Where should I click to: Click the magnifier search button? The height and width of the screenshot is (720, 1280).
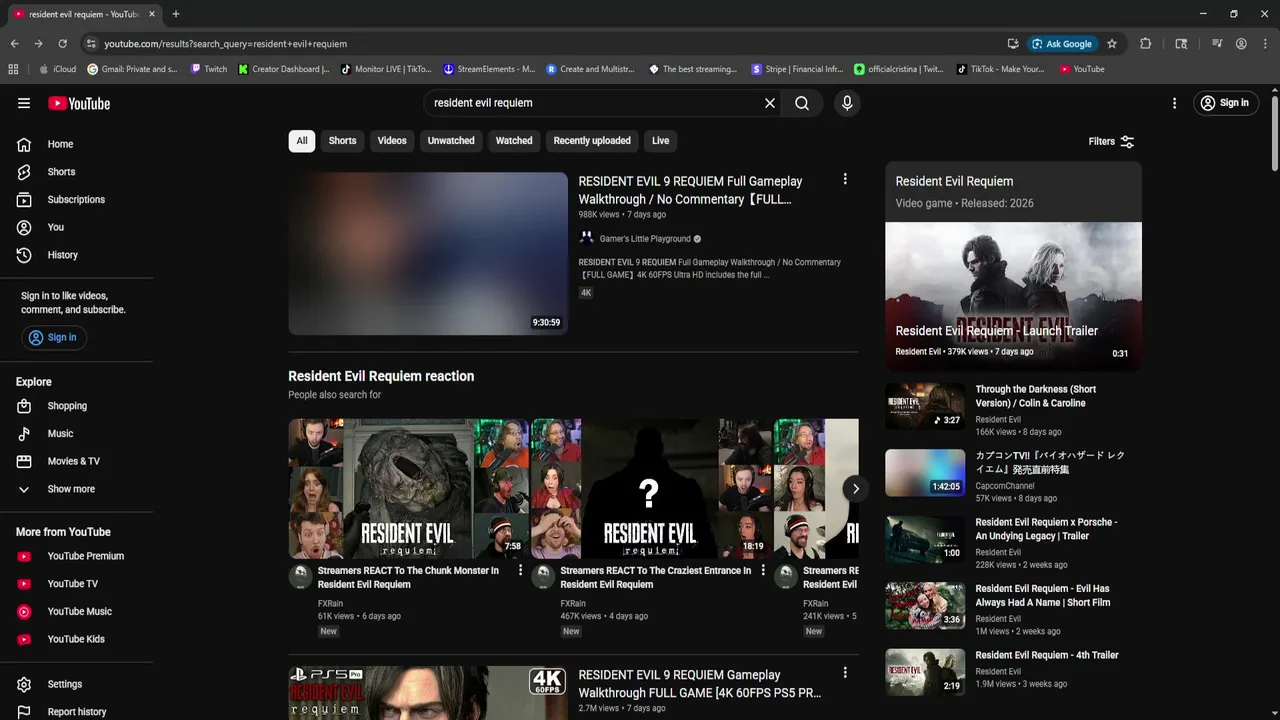pyautogui.click(x=802, y=103)
